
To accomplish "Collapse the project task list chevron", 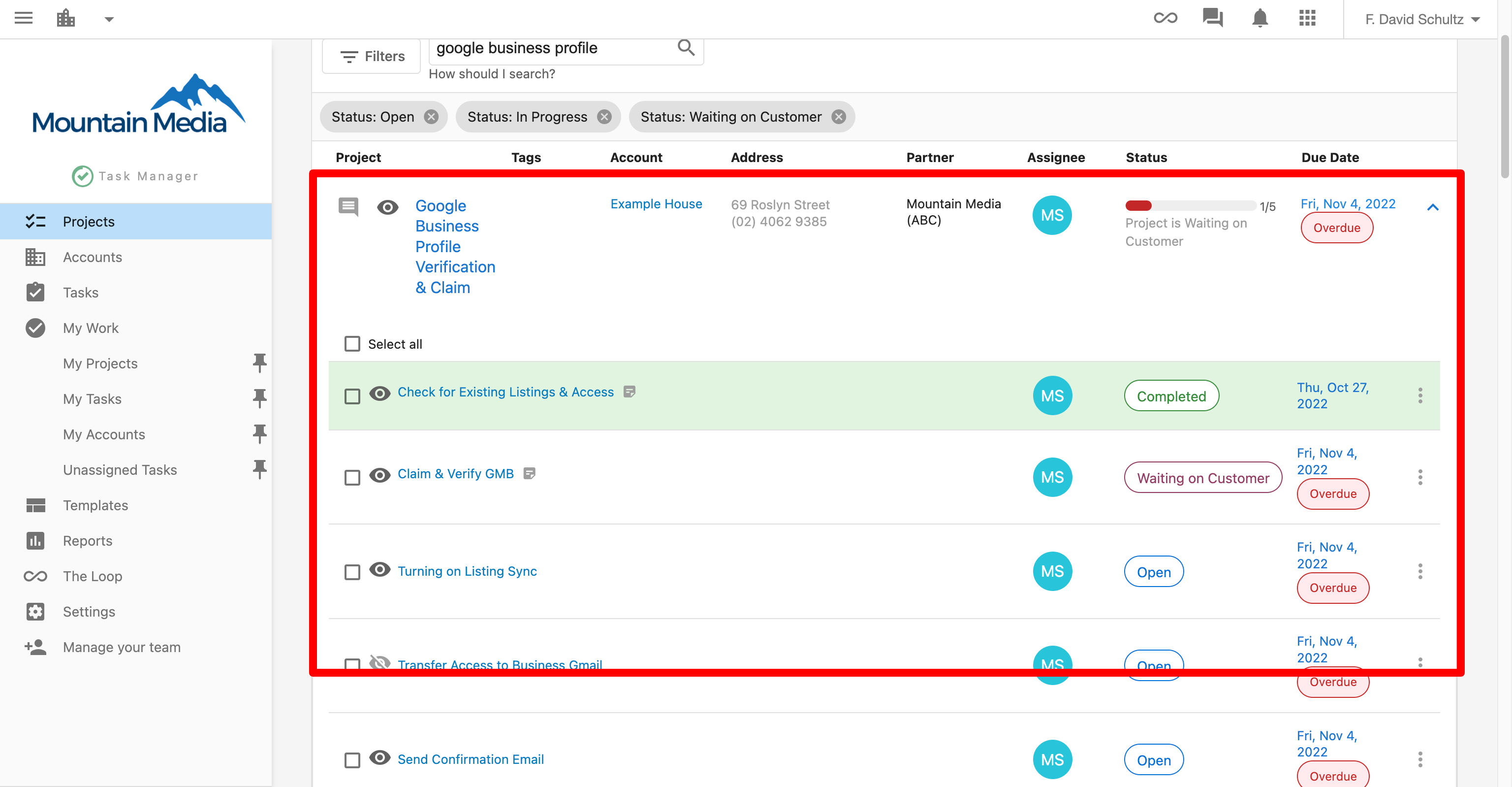I will click(x=1433, y=207).
